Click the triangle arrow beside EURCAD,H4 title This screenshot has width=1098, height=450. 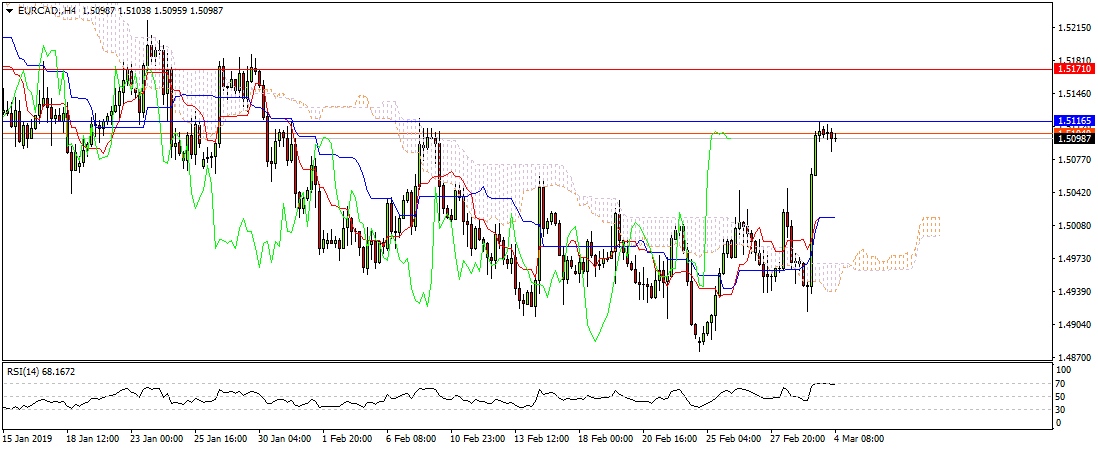(8, 10)
